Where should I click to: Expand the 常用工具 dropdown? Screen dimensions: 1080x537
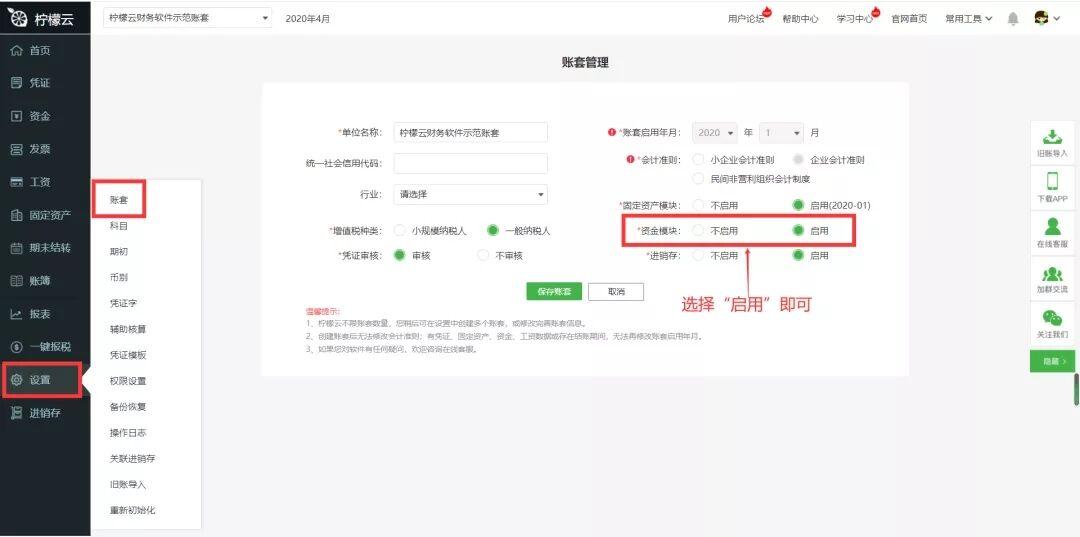point(968,19)
